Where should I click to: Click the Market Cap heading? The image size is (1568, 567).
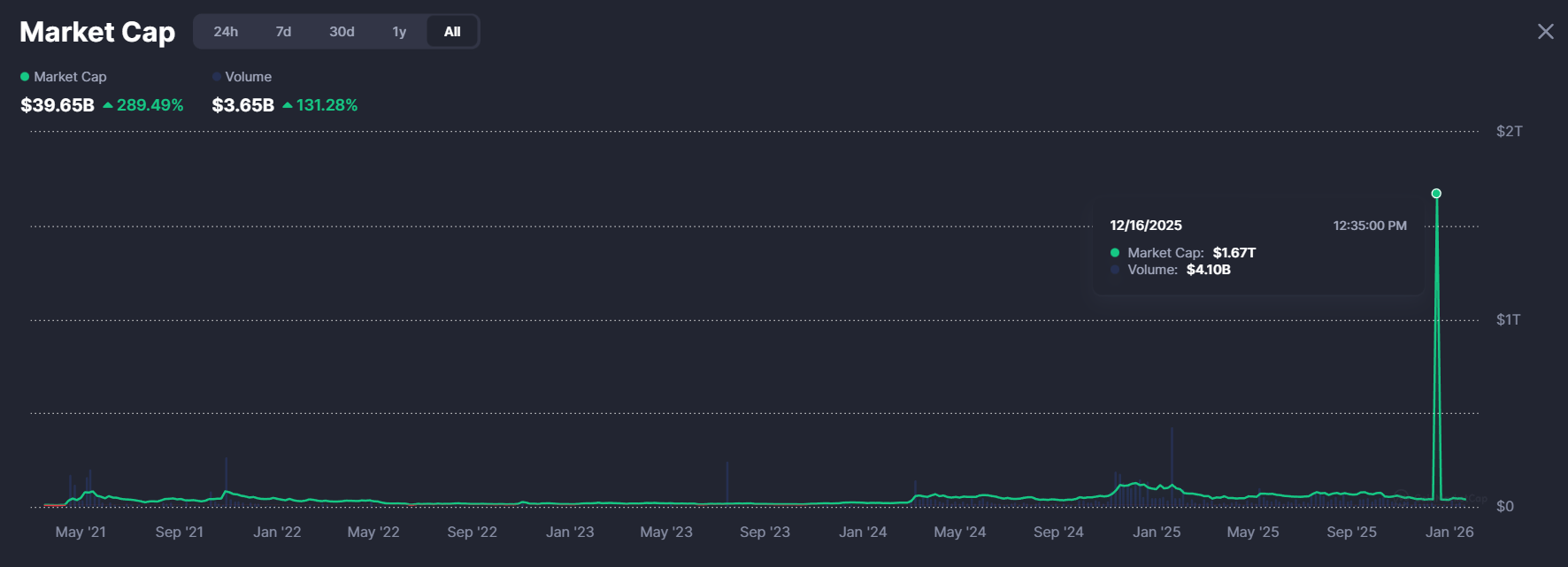point(97,32)
